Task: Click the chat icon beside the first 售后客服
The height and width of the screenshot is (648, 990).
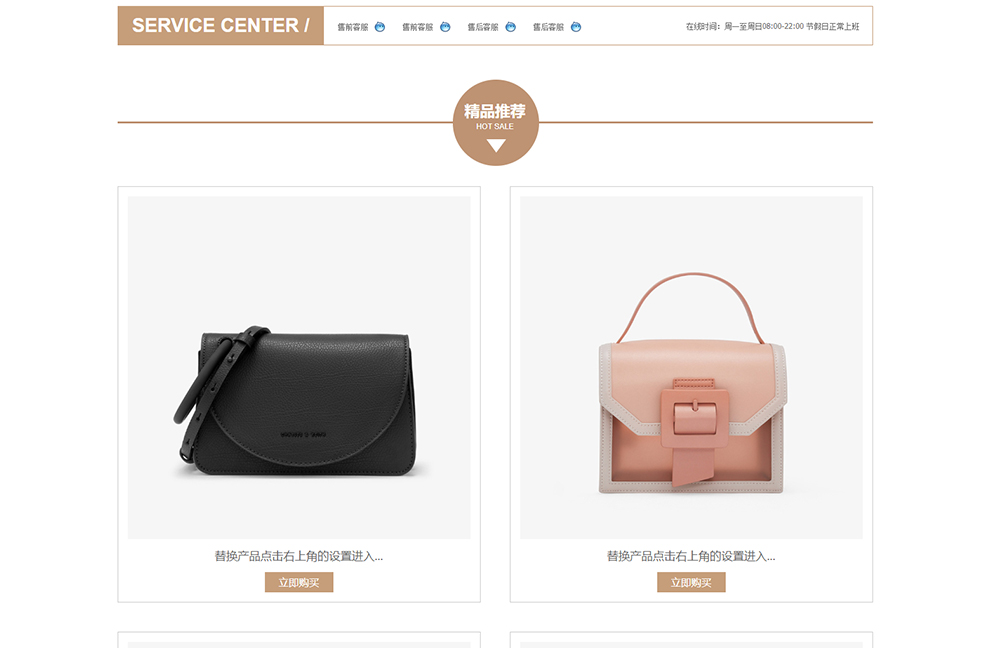Action: pos(511,27)
